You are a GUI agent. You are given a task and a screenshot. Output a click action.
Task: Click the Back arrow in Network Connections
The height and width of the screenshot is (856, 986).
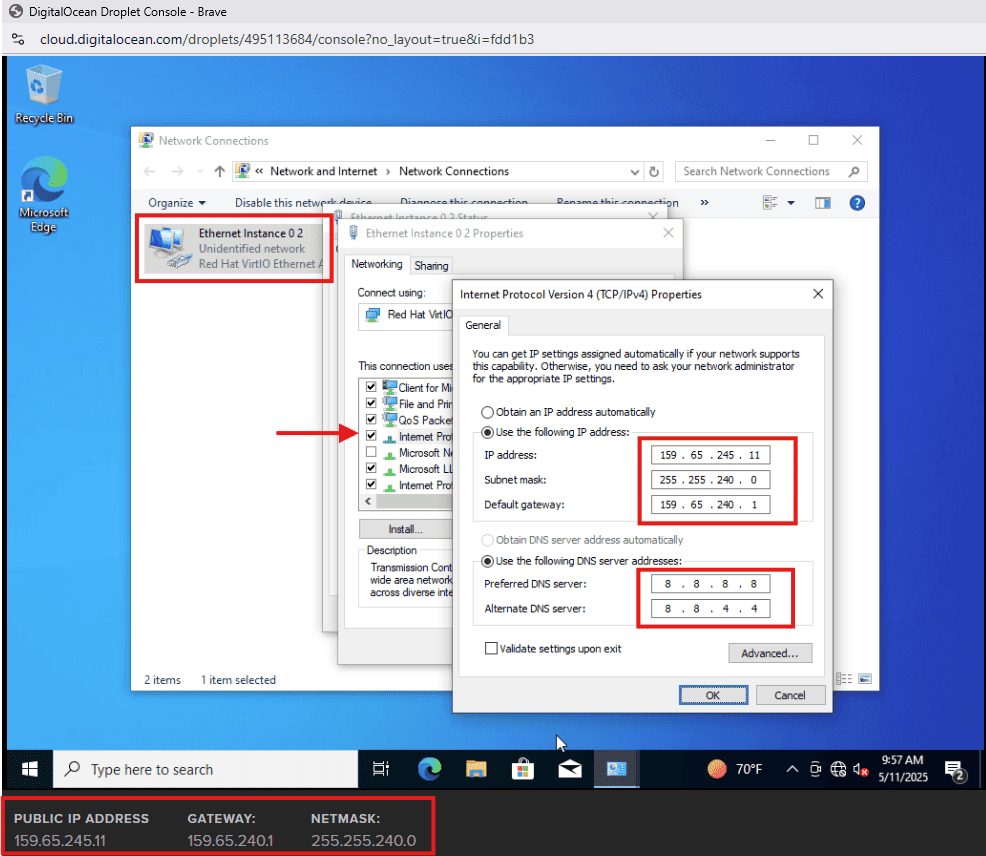pos(150,171)
